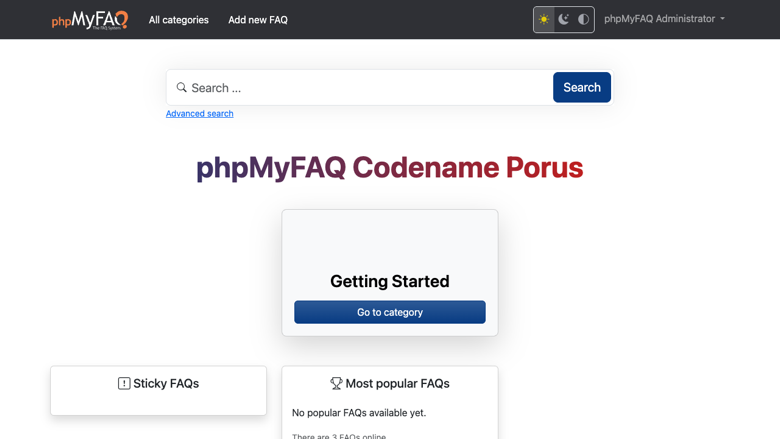This screenshot has width=780, height=439.
Task: Click the dropdown caret beside Administrator
Action: [x=722, y=19]
